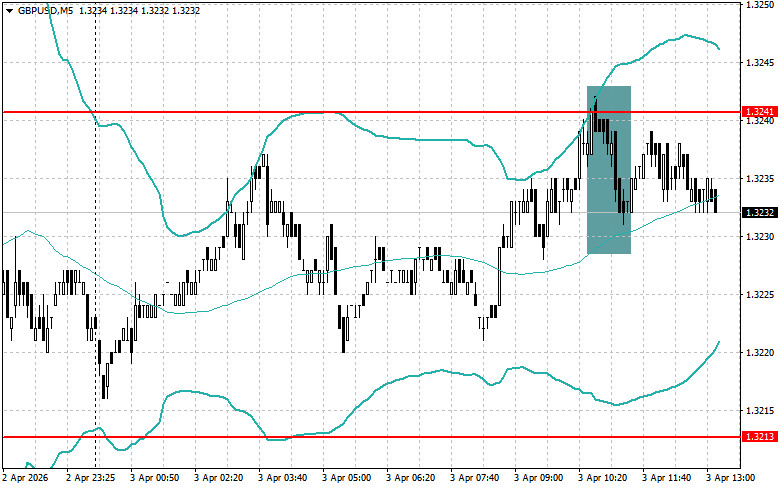Click the GBPUSD,M5 symbol title
781x489 pixels.
point(46,10)
